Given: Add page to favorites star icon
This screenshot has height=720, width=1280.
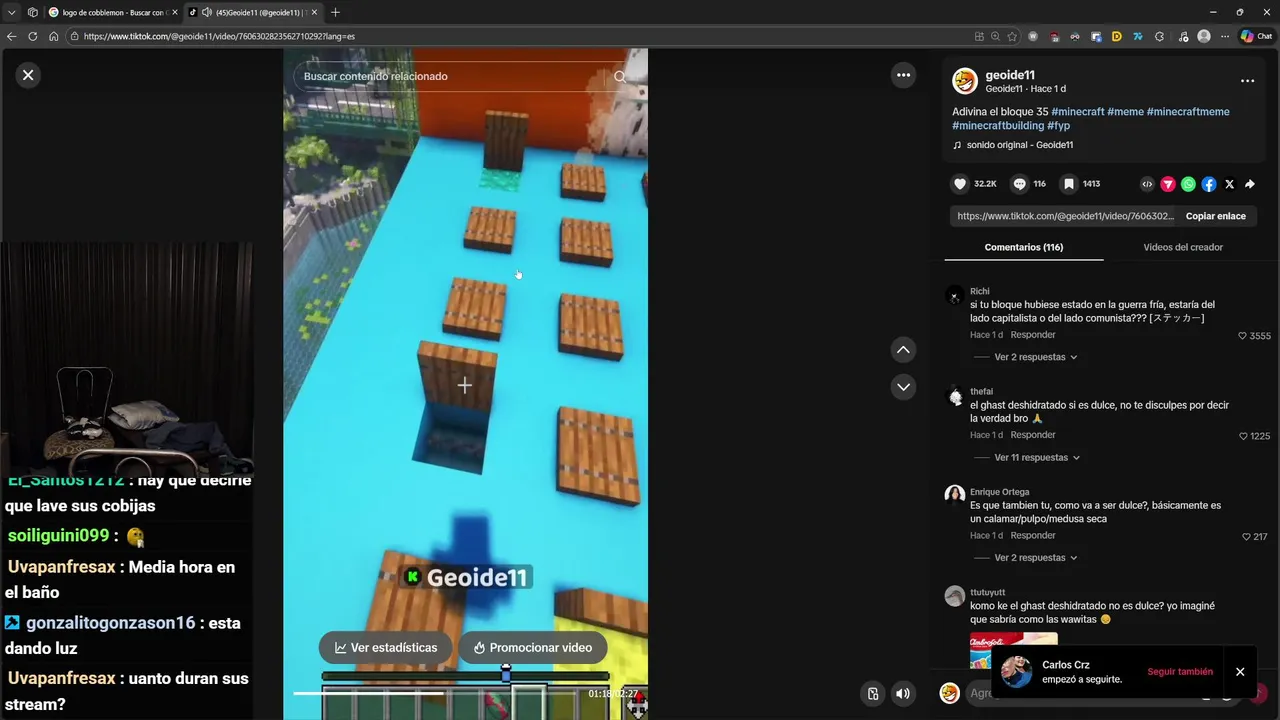Looking at the screenshot, I should [1012, 36].
